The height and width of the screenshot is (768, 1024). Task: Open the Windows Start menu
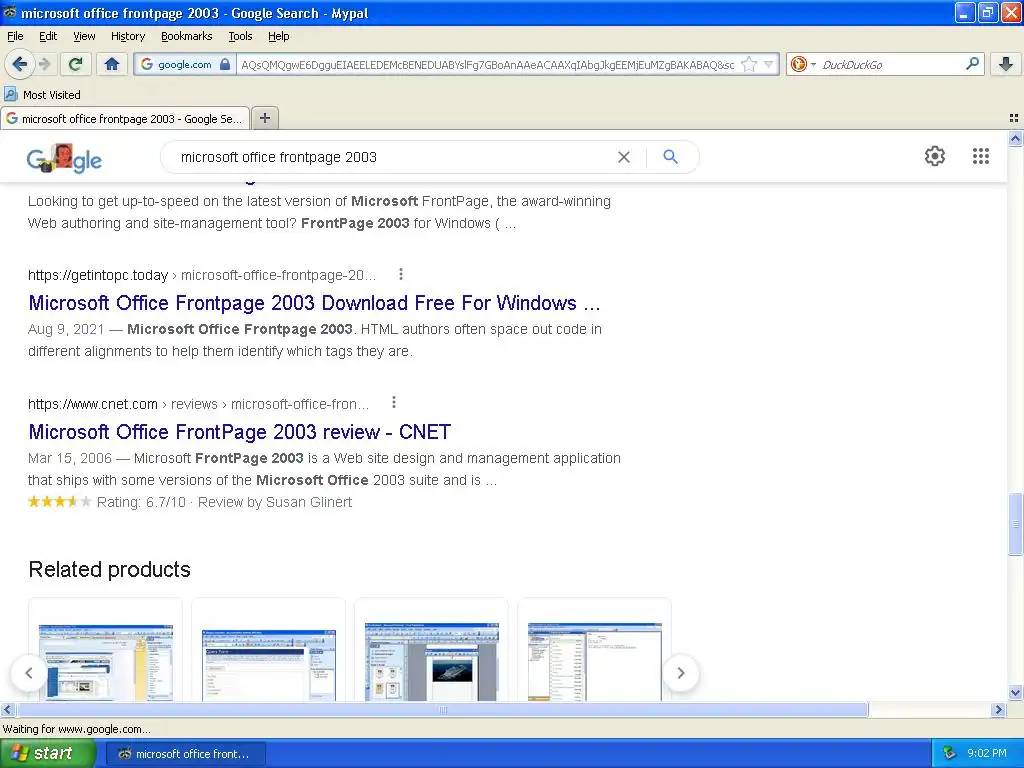pyautogui.click(x=48, y=754)
